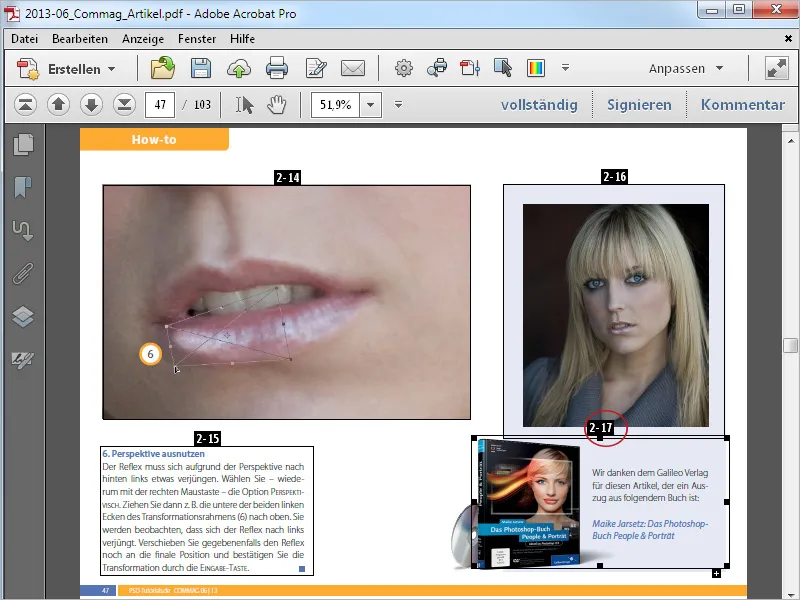The height and width of the screenshot is (600, 800).
Task: Click the page number field showing 47
Action: pyautogui.click(x=160, y=105)
